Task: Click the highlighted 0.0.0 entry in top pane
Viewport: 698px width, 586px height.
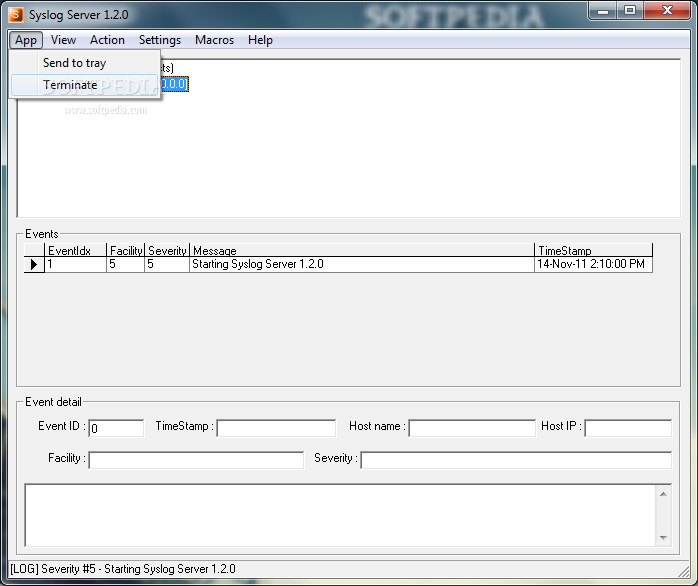Action: pyautogui.click(x=174, y=84)
